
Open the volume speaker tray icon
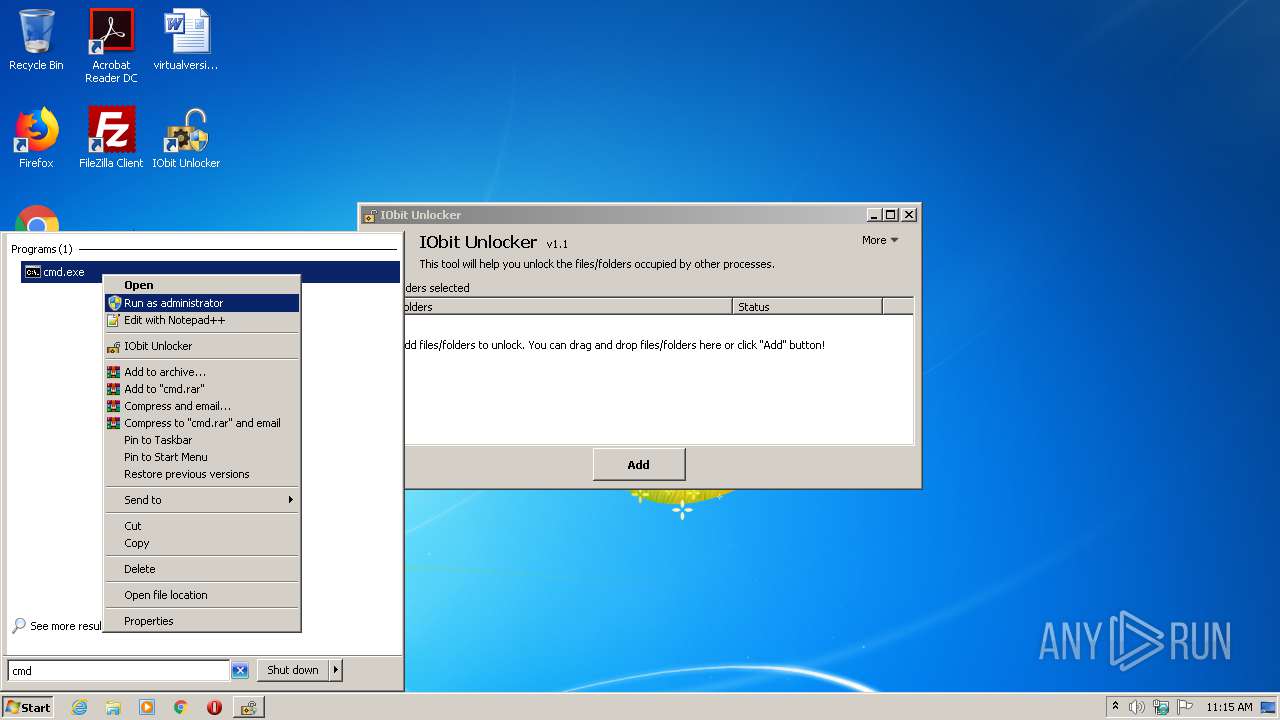1137,707
